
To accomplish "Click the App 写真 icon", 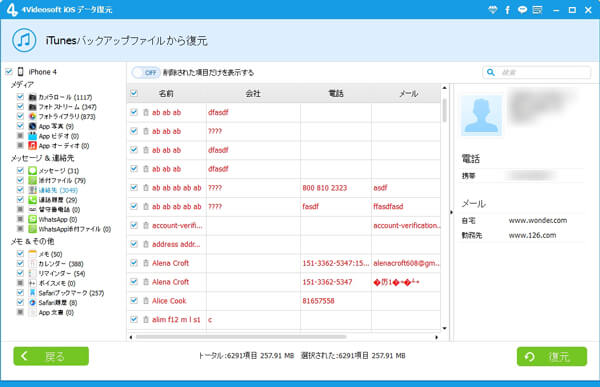I will (33, 126).
